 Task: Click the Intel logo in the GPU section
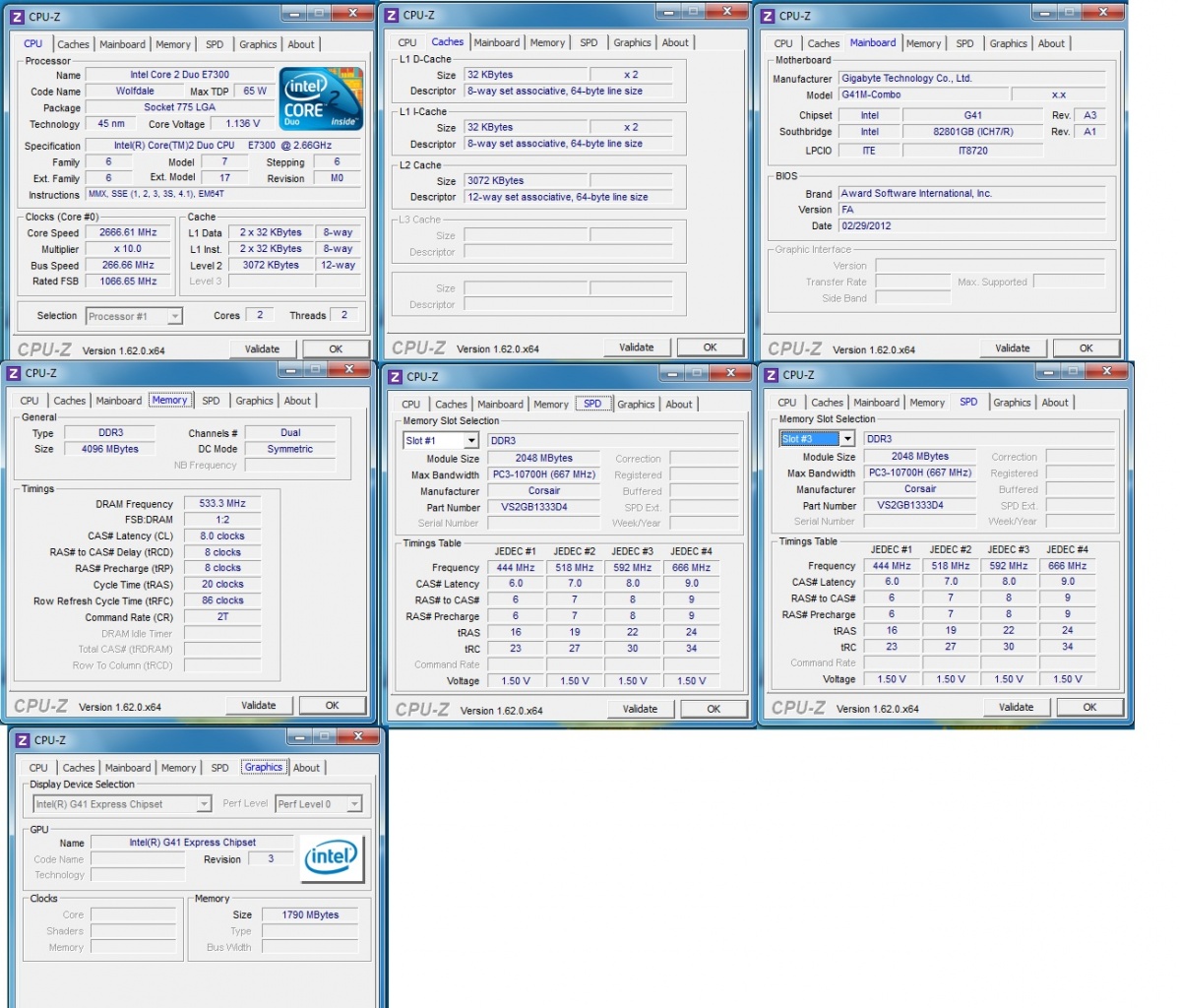[332, 857]
